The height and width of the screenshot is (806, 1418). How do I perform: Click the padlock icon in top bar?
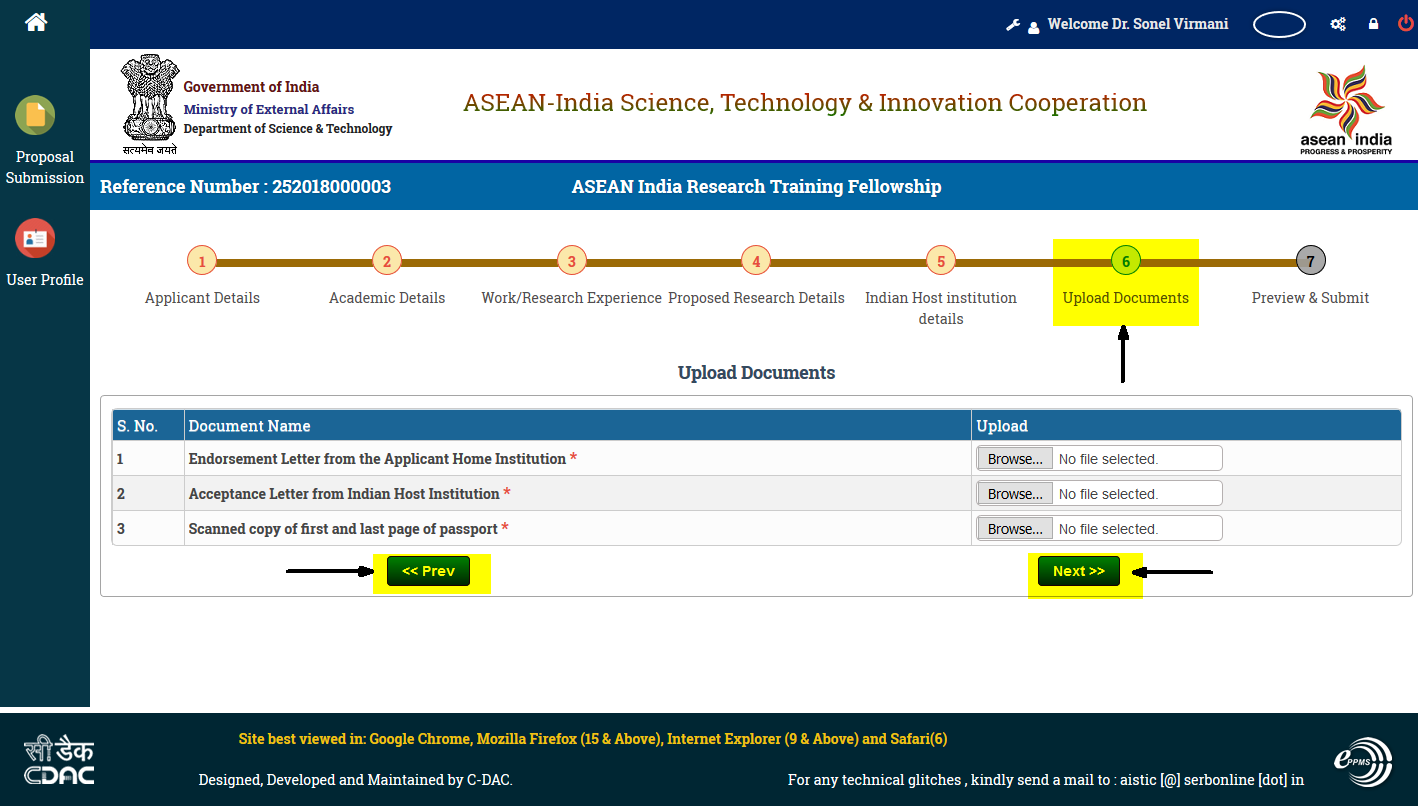click(x=1374, y=24)
